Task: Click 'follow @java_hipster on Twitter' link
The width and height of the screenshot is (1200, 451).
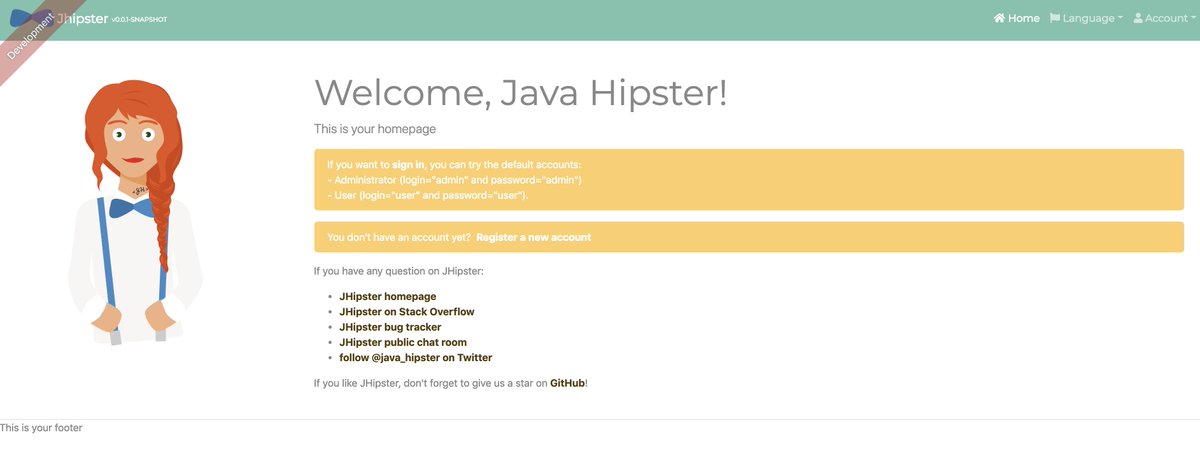Action: pos(416,357)
